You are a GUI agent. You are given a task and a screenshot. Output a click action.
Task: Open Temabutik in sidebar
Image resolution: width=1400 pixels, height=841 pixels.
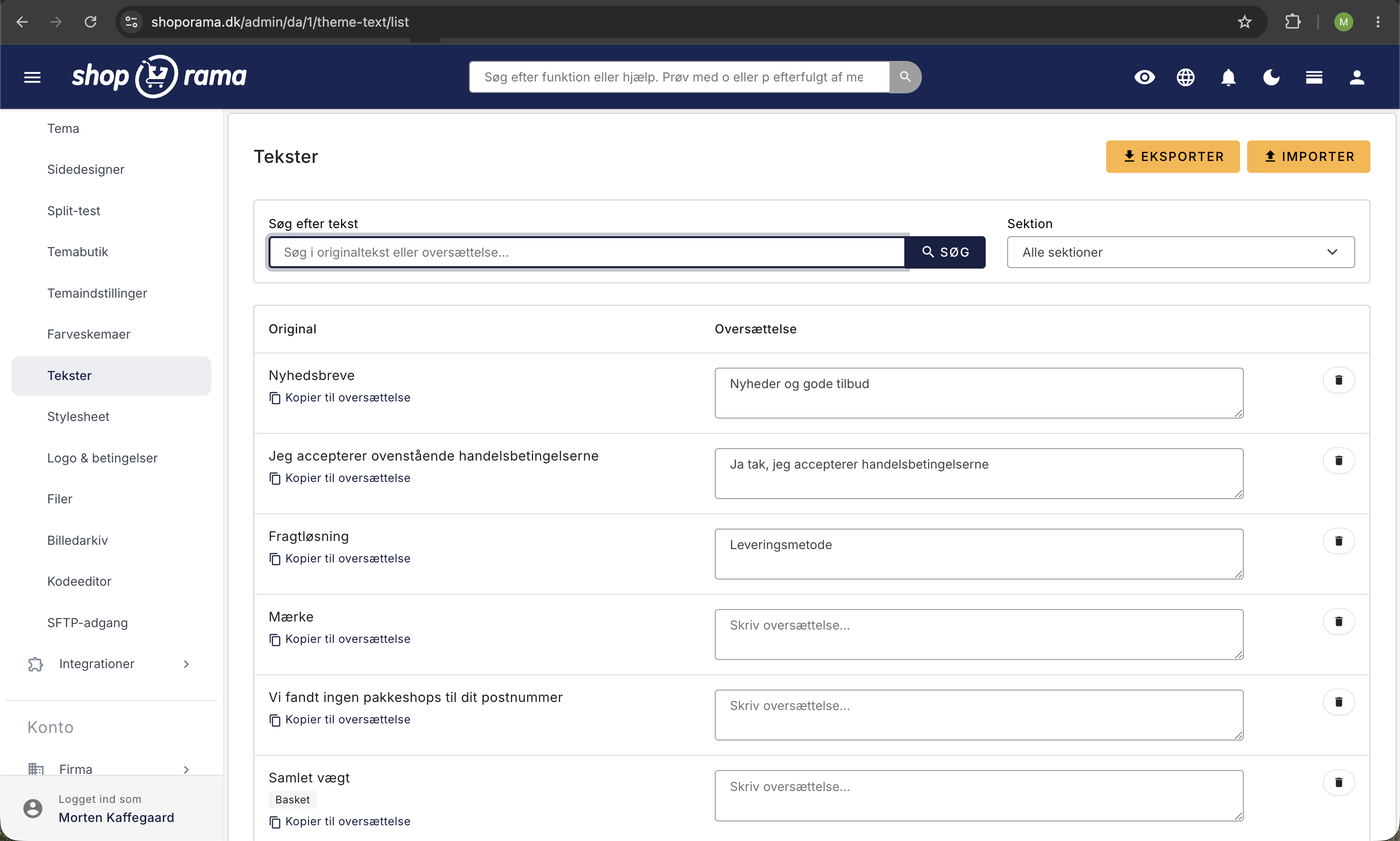pos(78,252)
